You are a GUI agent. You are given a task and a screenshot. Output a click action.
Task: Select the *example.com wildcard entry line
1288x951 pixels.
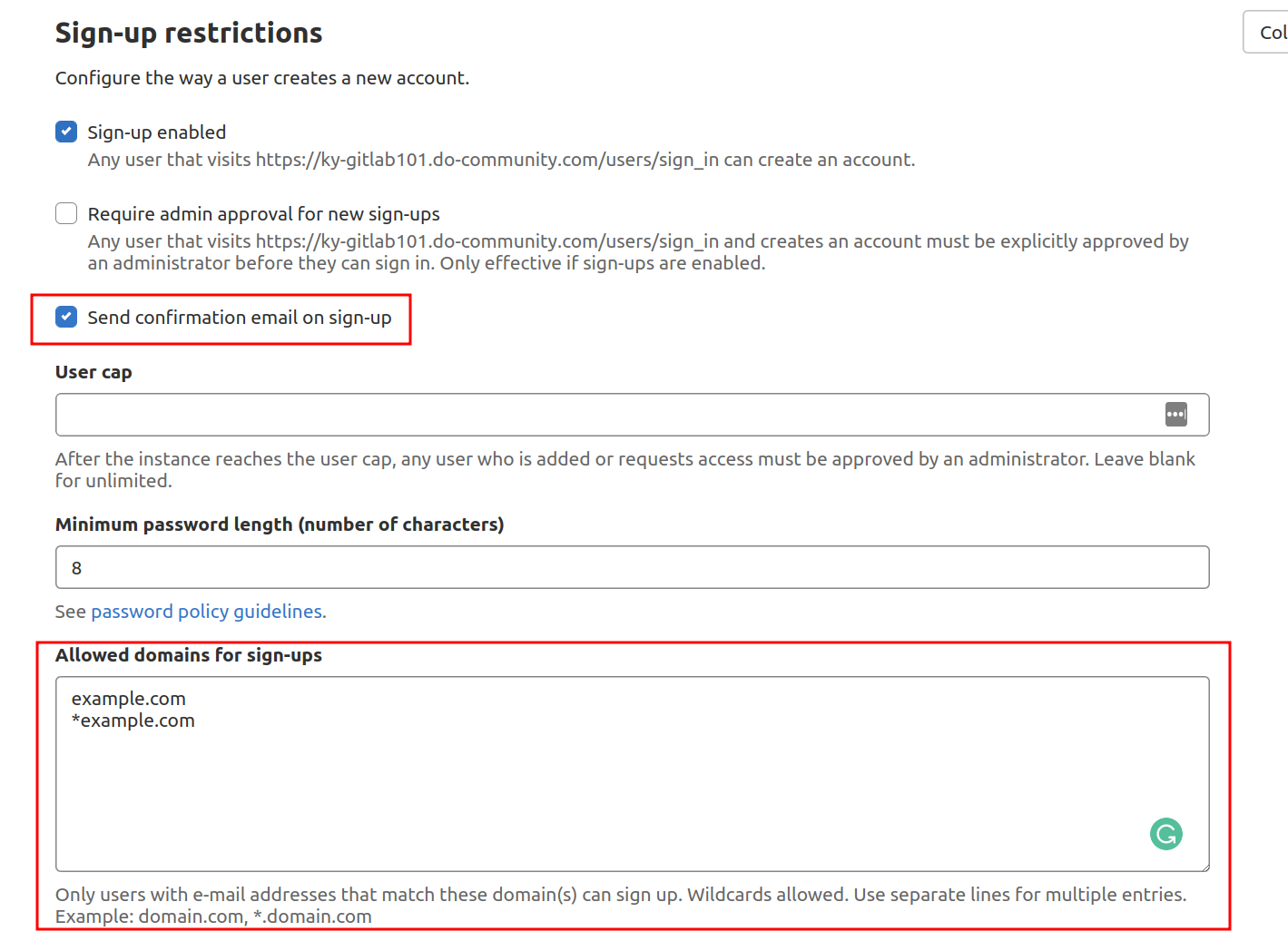tap(133, 720)
